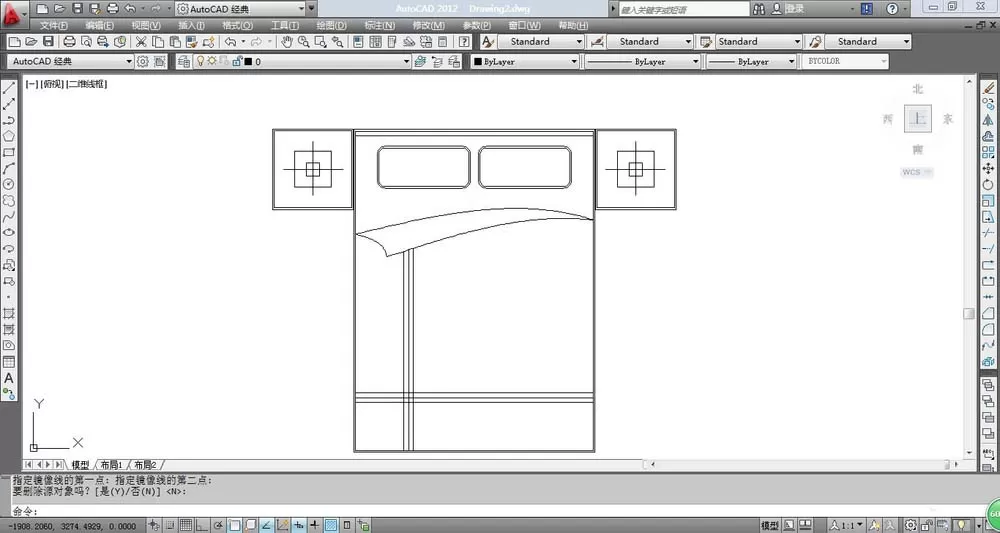Click the Plot printer icon
This screenshot has width=1000, height=533.
click(x=70, y=42)
